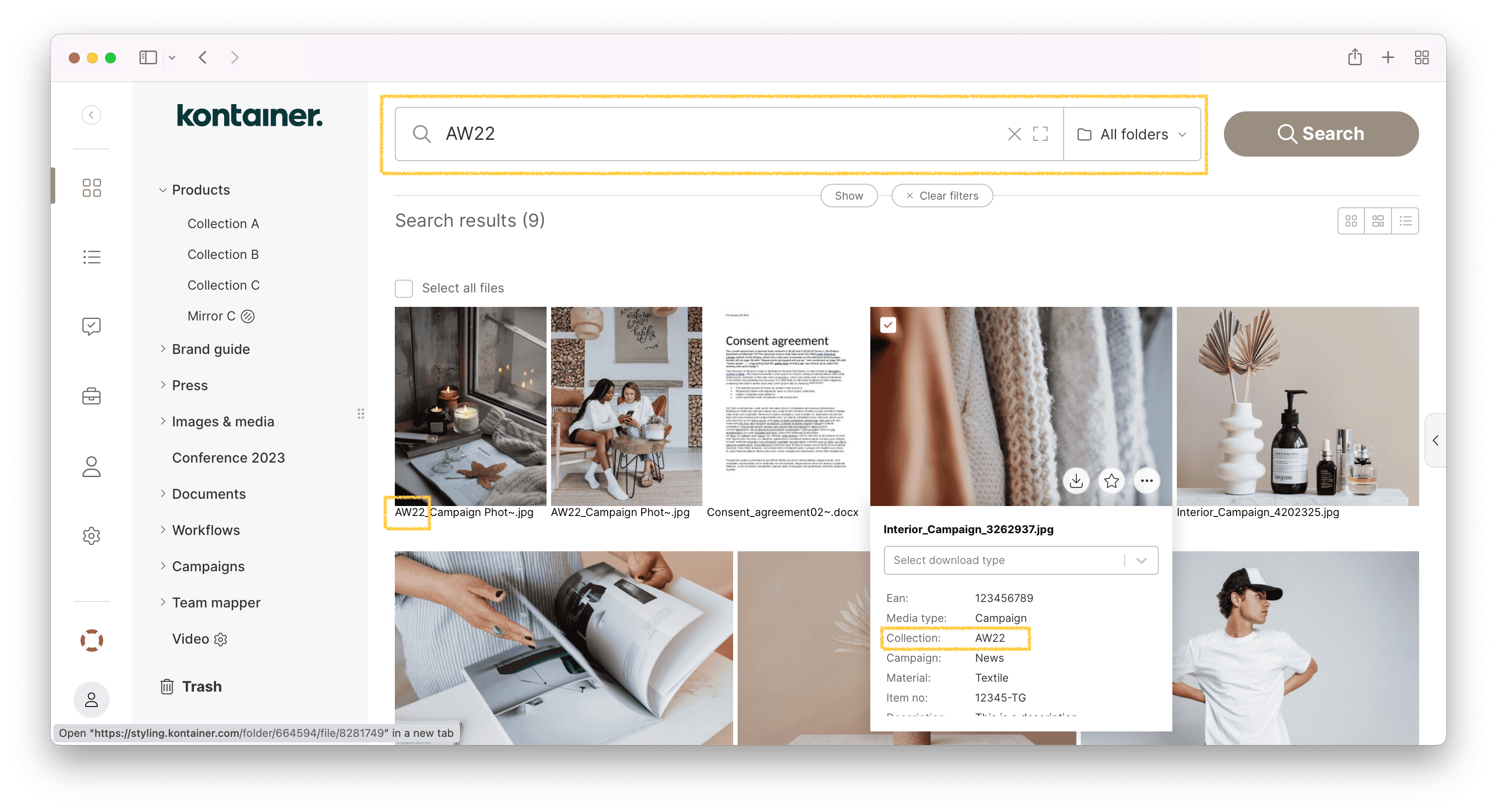The image size is (1497, 812).
Task: Click the download icon on the selected image
Action: coord(1076,481)
